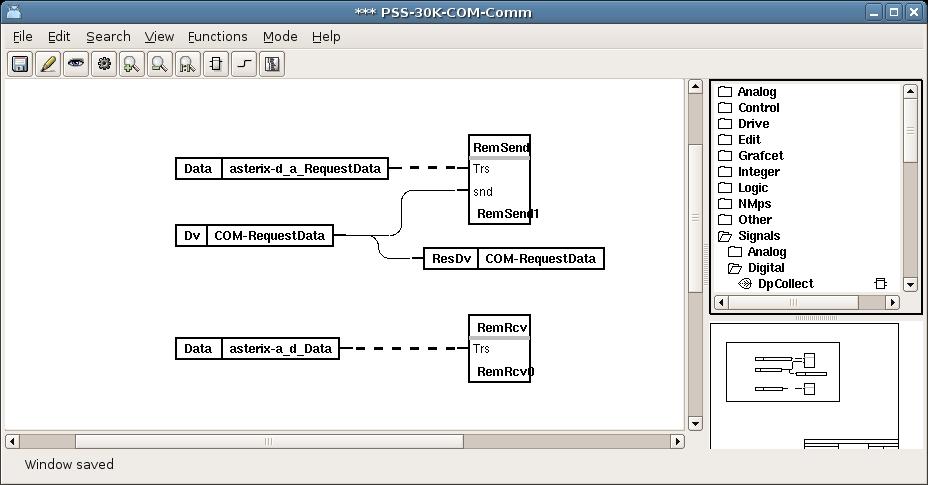Screen dimensions: 928x485
Task: Activate View mode eye icon
Action: coord(76,64)
